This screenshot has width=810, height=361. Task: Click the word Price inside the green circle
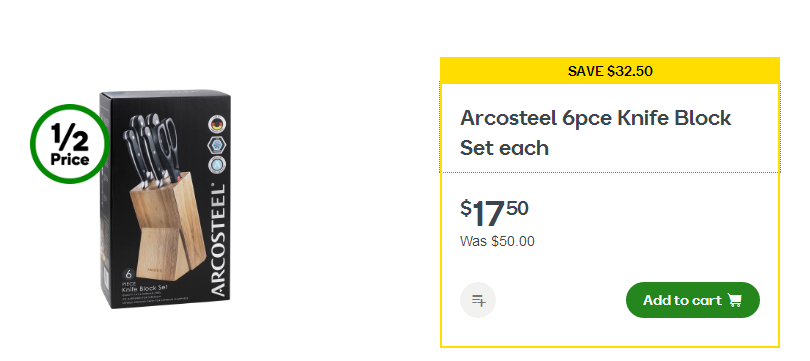70,160
